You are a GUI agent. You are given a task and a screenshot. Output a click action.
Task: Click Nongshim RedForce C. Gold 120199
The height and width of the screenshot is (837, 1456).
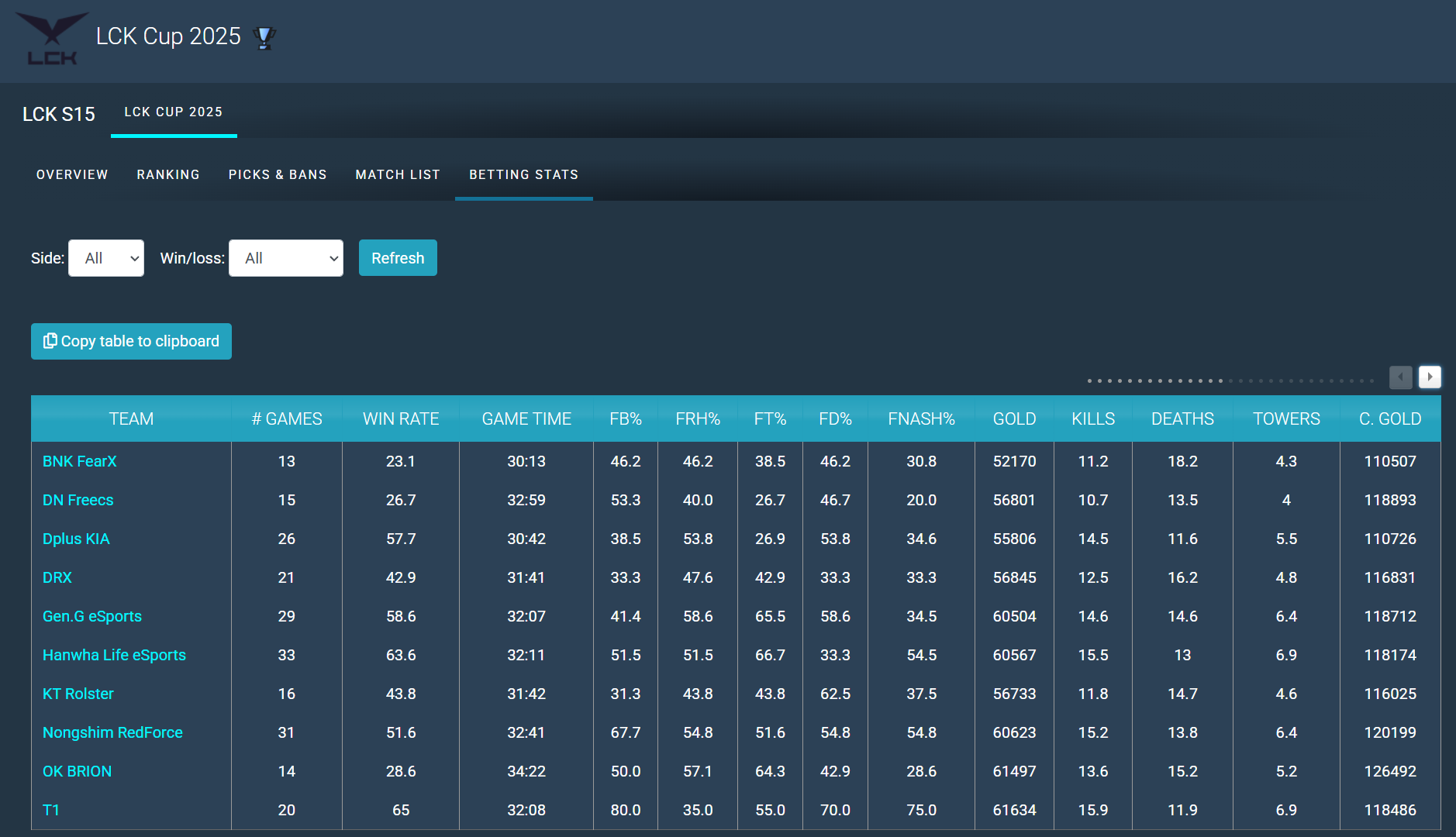pos(1390,732)
